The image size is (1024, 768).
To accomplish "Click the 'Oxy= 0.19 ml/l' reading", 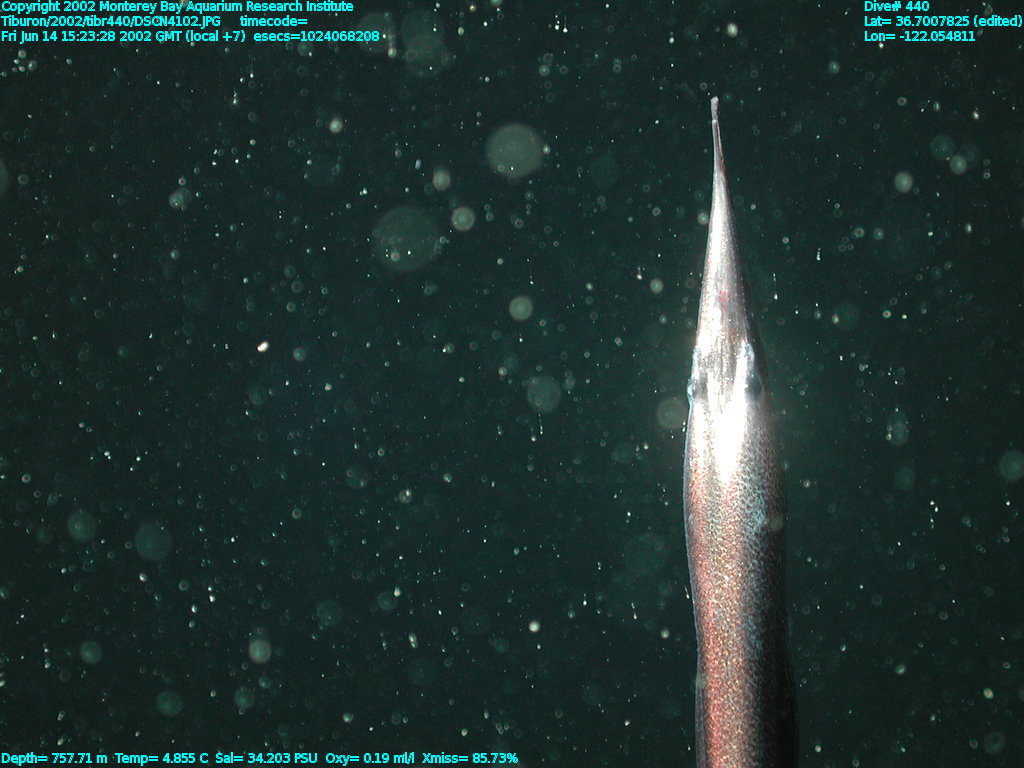I will [x=370, y=758].
